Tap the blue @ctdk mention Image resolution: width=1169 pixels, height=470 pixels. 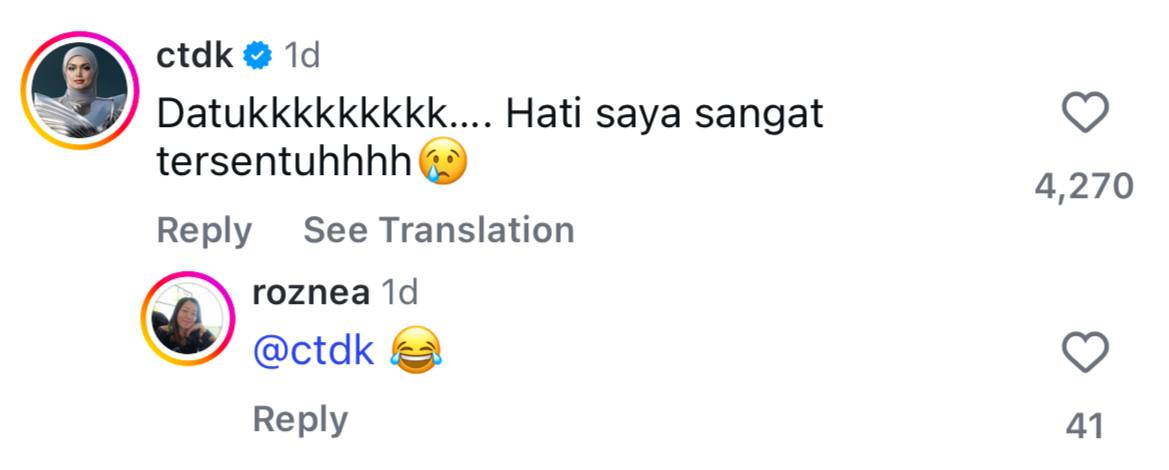(x=314, y=351)
